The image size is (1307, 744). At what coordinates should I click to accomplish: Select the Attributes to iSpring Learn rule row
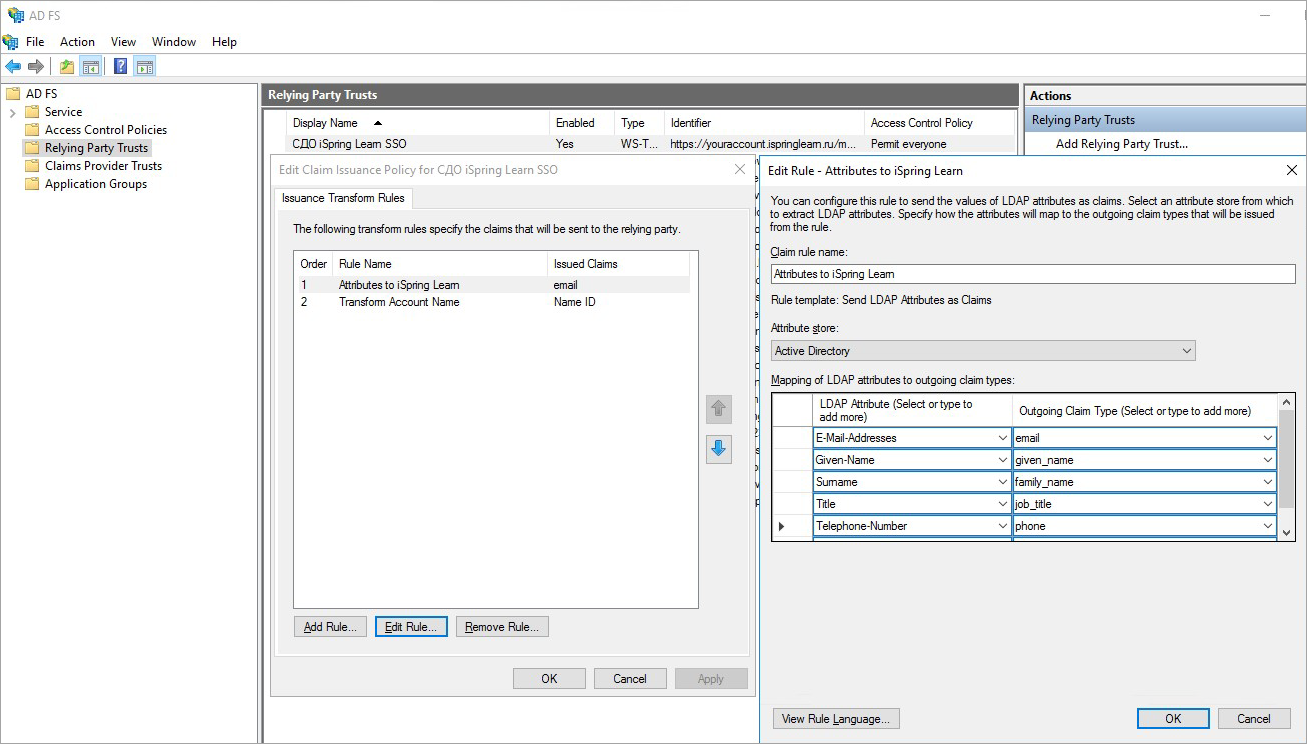(494, 285)
